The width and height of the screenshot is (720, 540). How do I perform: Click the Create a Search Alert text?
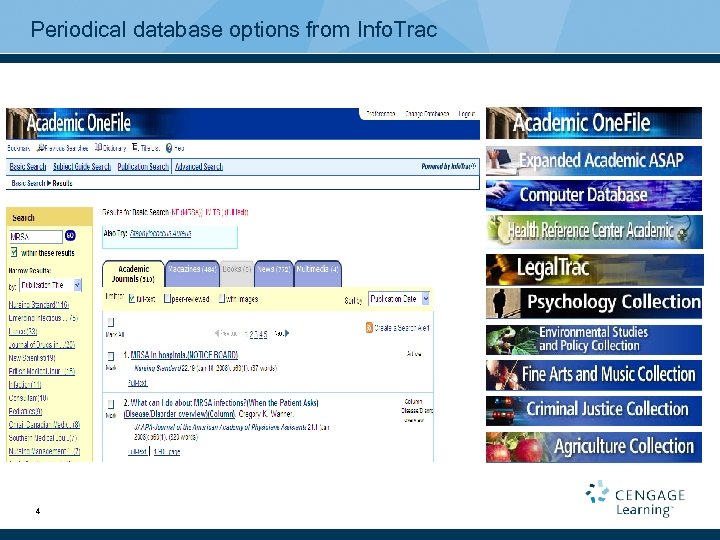(402, 328)
